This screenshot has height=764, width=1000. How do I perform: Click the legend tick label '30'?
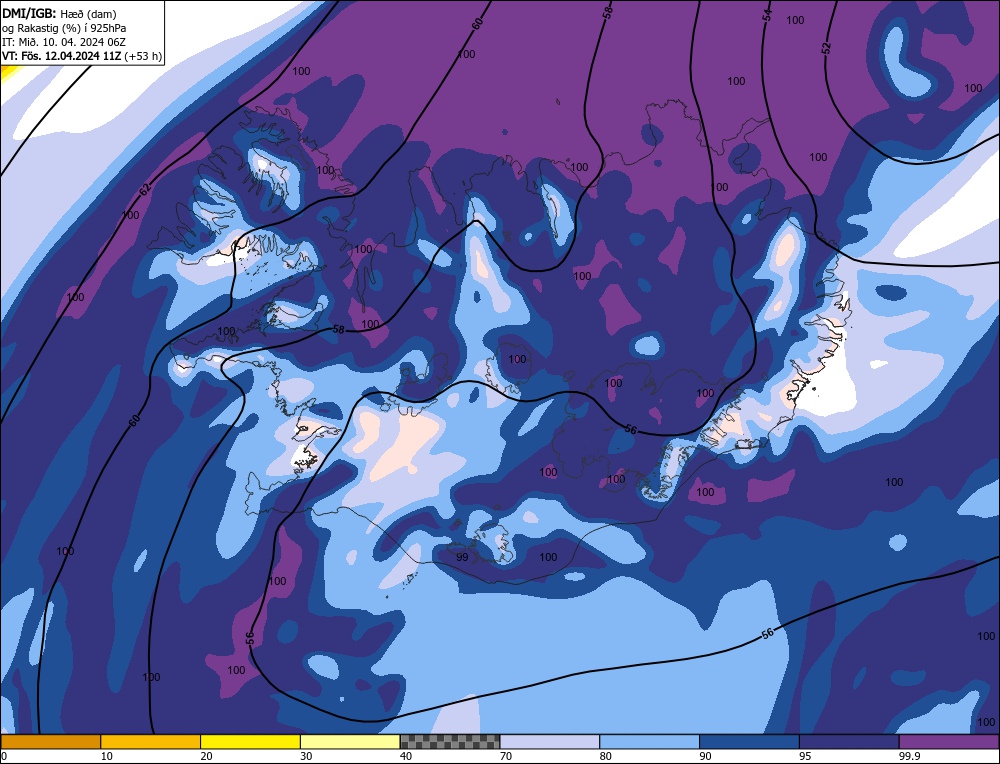click(306, 756)
